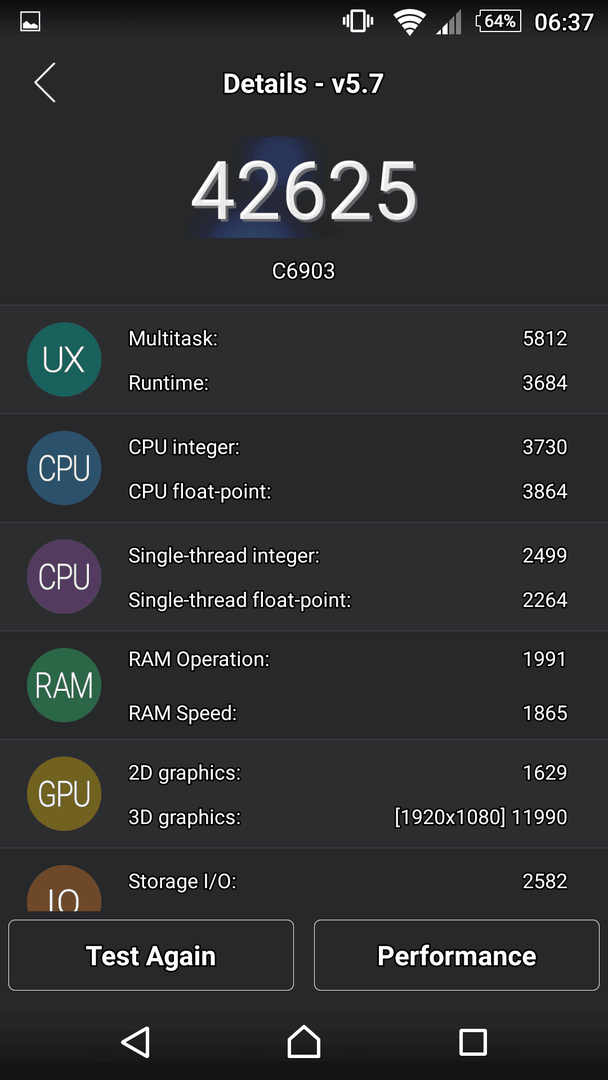
Task: Tap the Android home navigation icon
Action: click(x=304, y=1041)
